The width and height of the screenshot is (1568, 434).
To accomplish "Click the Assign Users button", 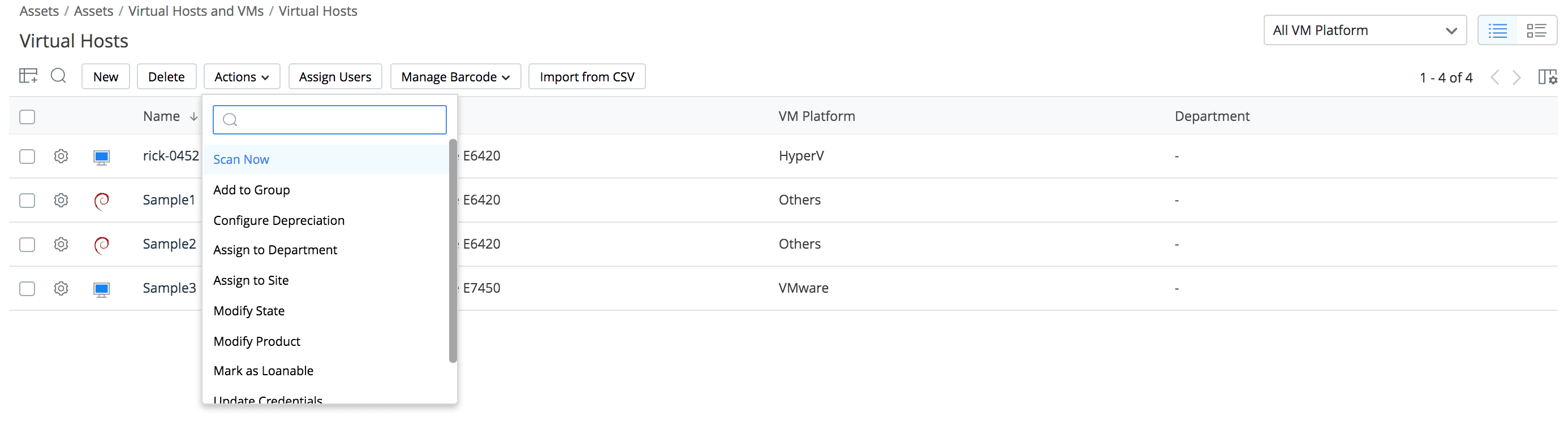I will 335,77.
